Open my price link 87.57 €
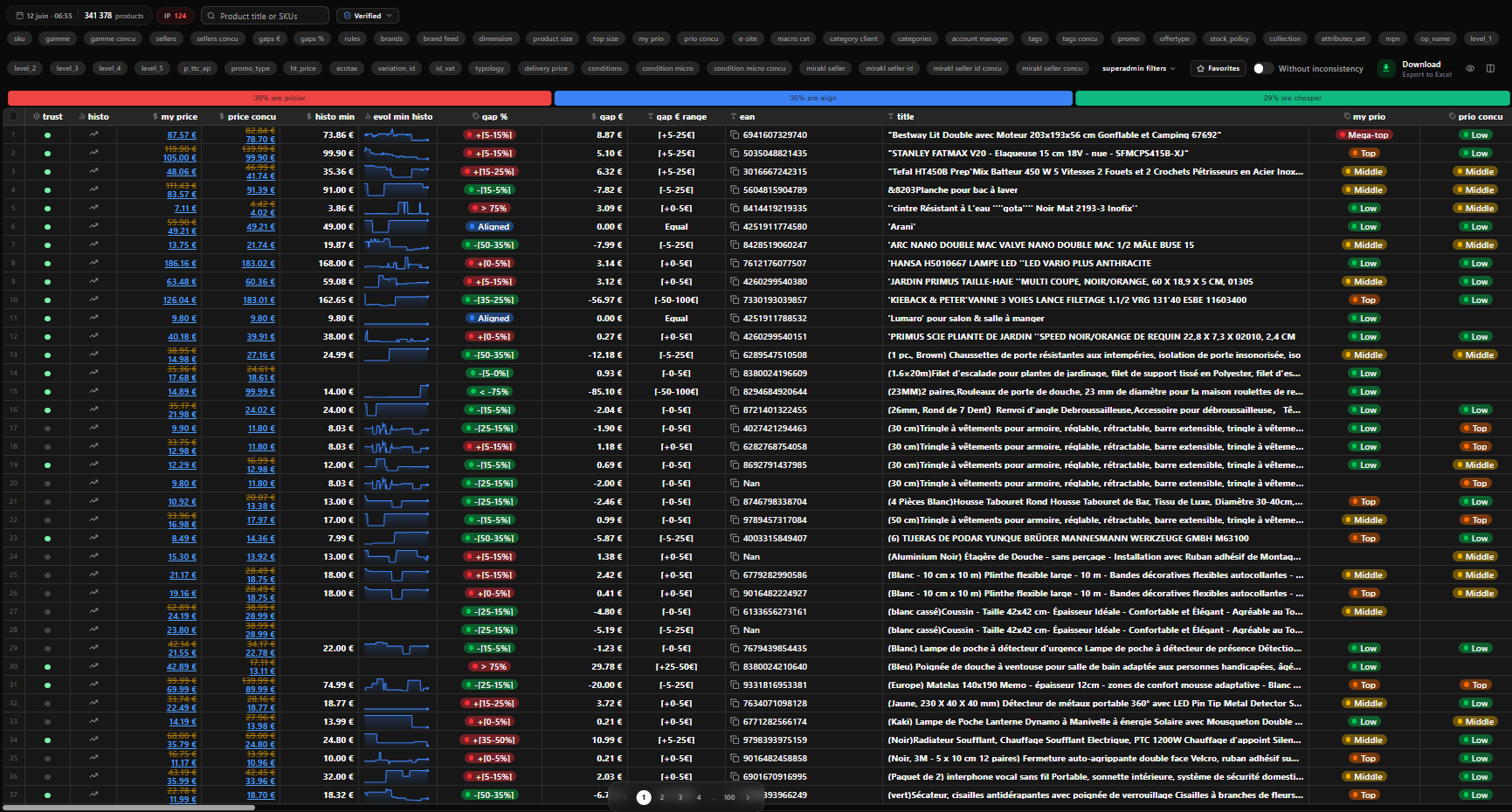The image size is (1512, 812). [x=182, y=135]
